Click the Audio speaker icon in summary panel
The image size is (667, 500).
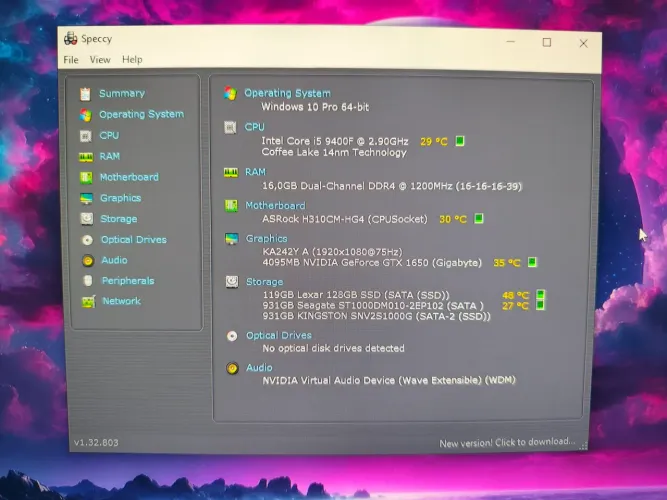click(232, 368)
